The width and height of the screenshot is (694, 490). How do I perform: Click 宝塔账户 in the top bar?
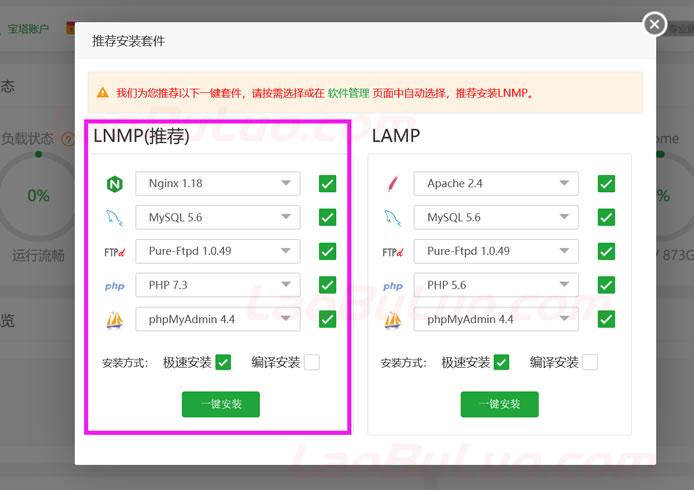click(29, 29)
